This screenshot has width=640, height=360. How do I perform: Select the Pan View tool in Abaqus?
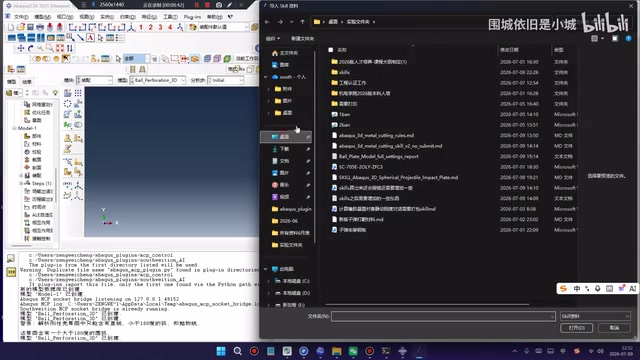pos(21,48)
